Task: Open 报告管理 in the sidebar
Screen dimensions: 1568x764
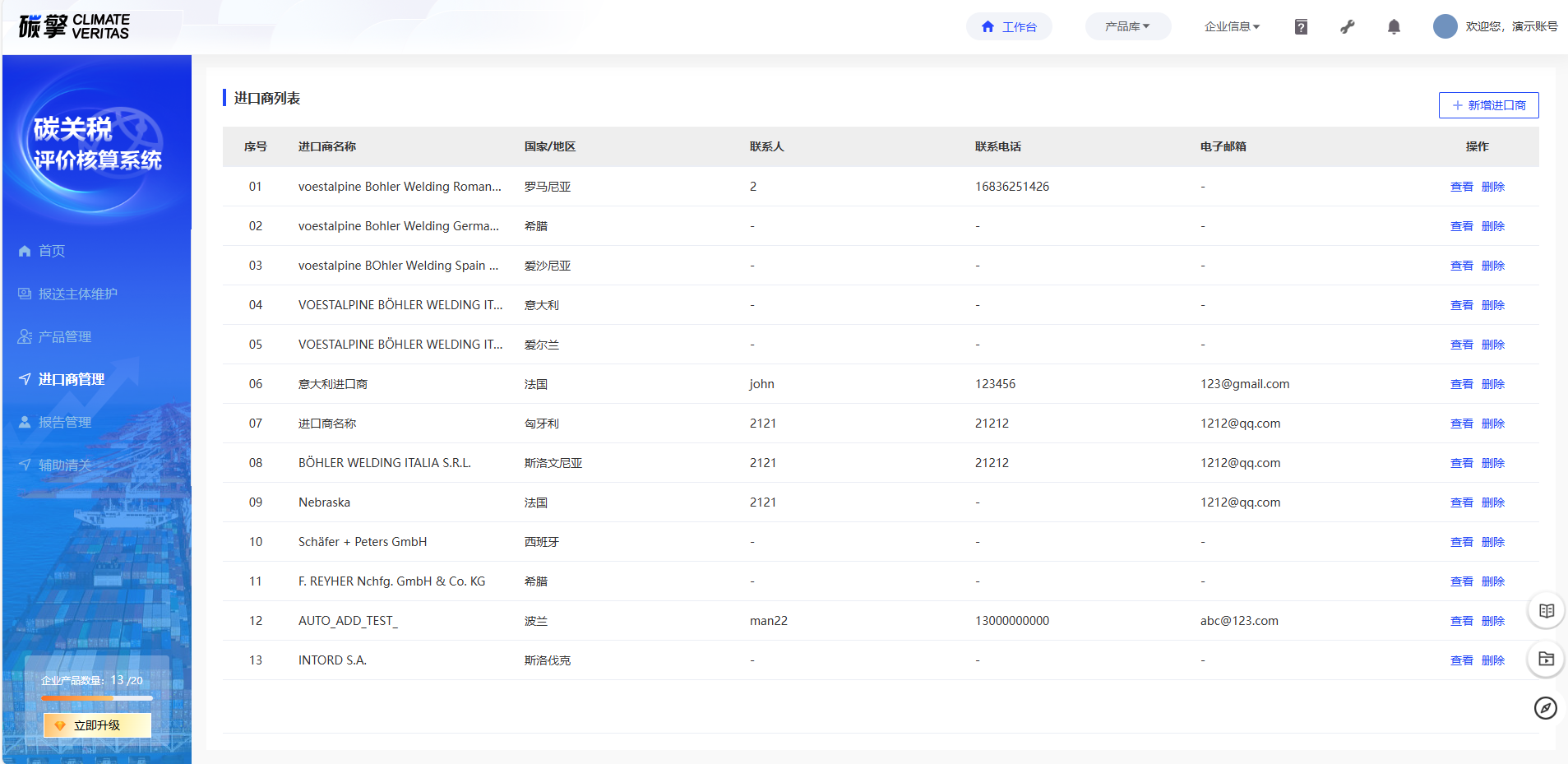Action: [x=64, y=422]
